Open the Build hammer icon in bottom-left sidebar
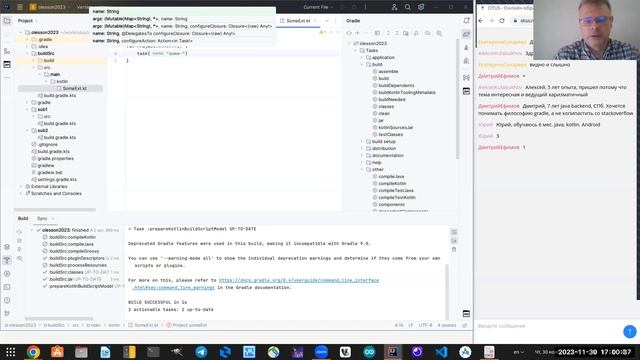Viewport: 640px width, 360px height. 7,260
